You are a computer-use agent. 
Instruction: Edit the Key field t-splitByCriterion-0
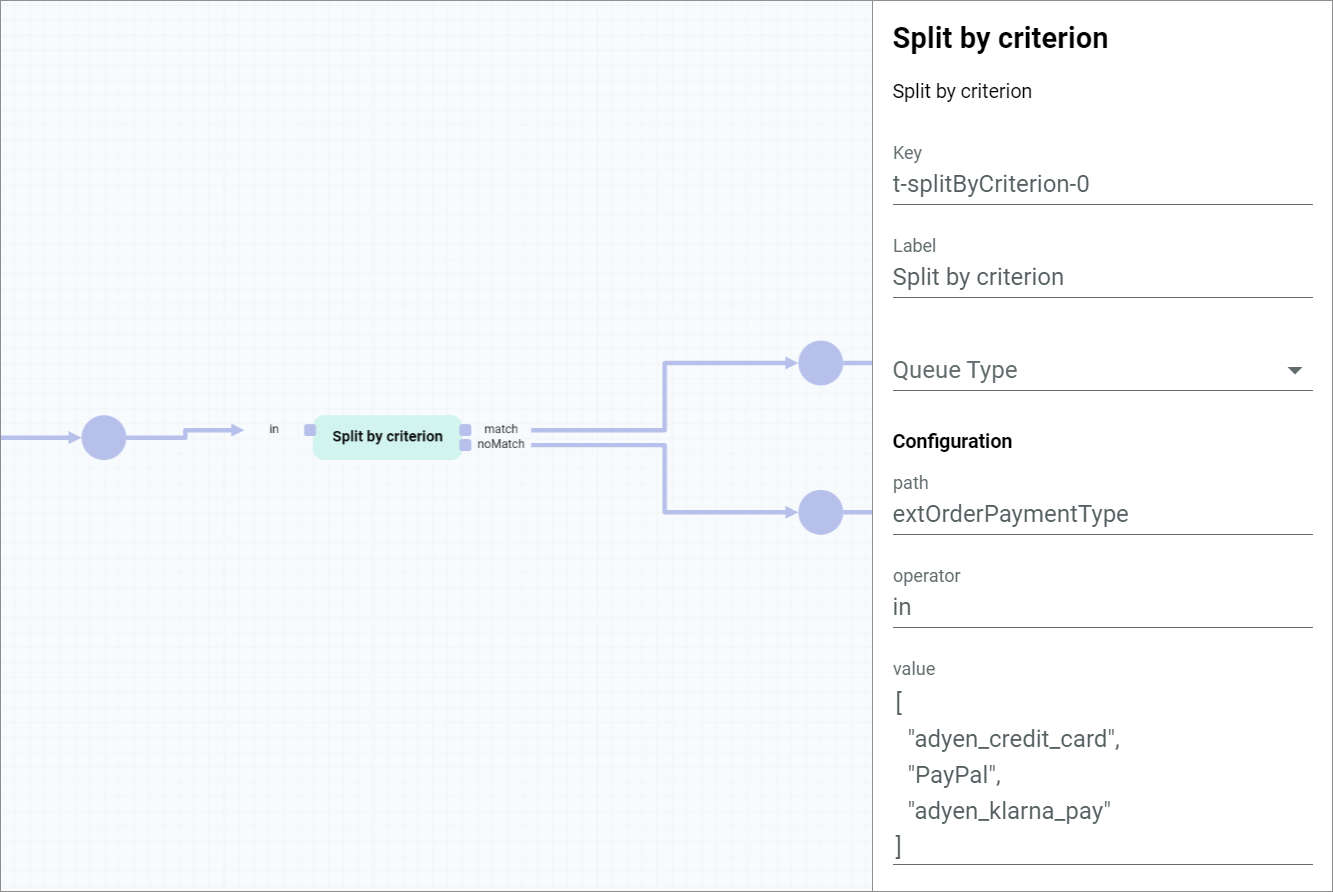coord(1102,184)
